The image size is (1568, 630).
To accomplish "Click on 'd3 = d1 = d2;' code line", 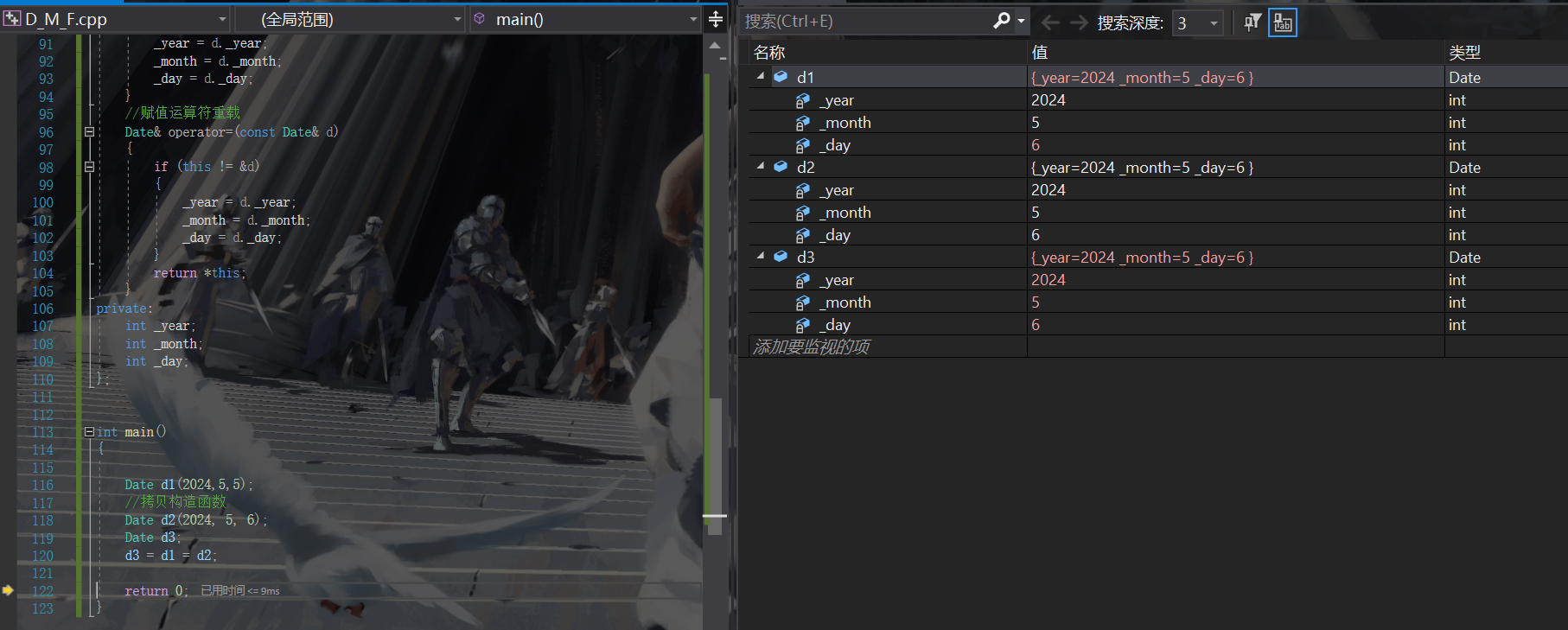I will tap(171, 556).
